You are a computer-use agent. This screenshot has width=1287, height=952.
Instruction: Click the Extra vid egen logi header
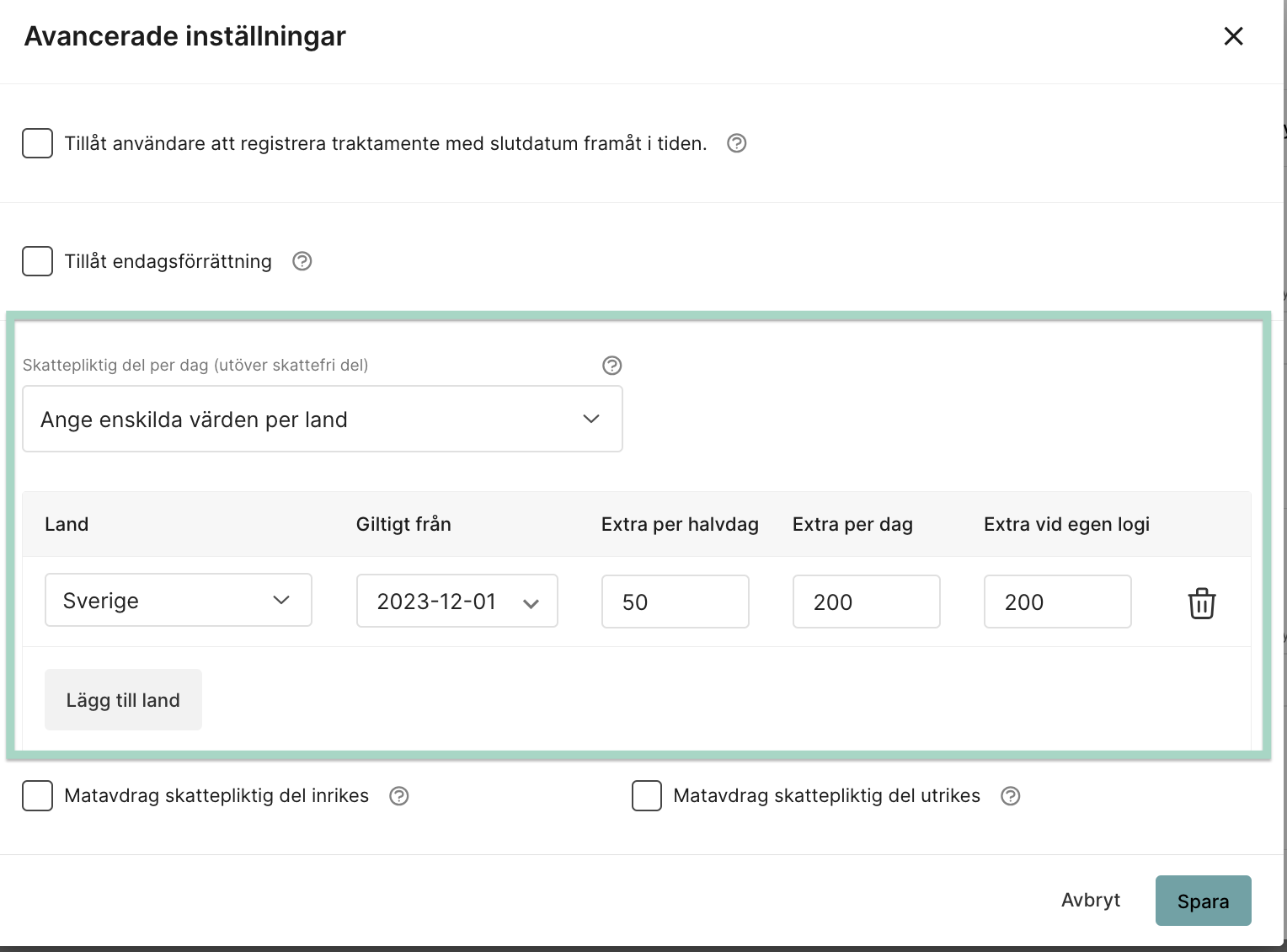[1066, 524]
